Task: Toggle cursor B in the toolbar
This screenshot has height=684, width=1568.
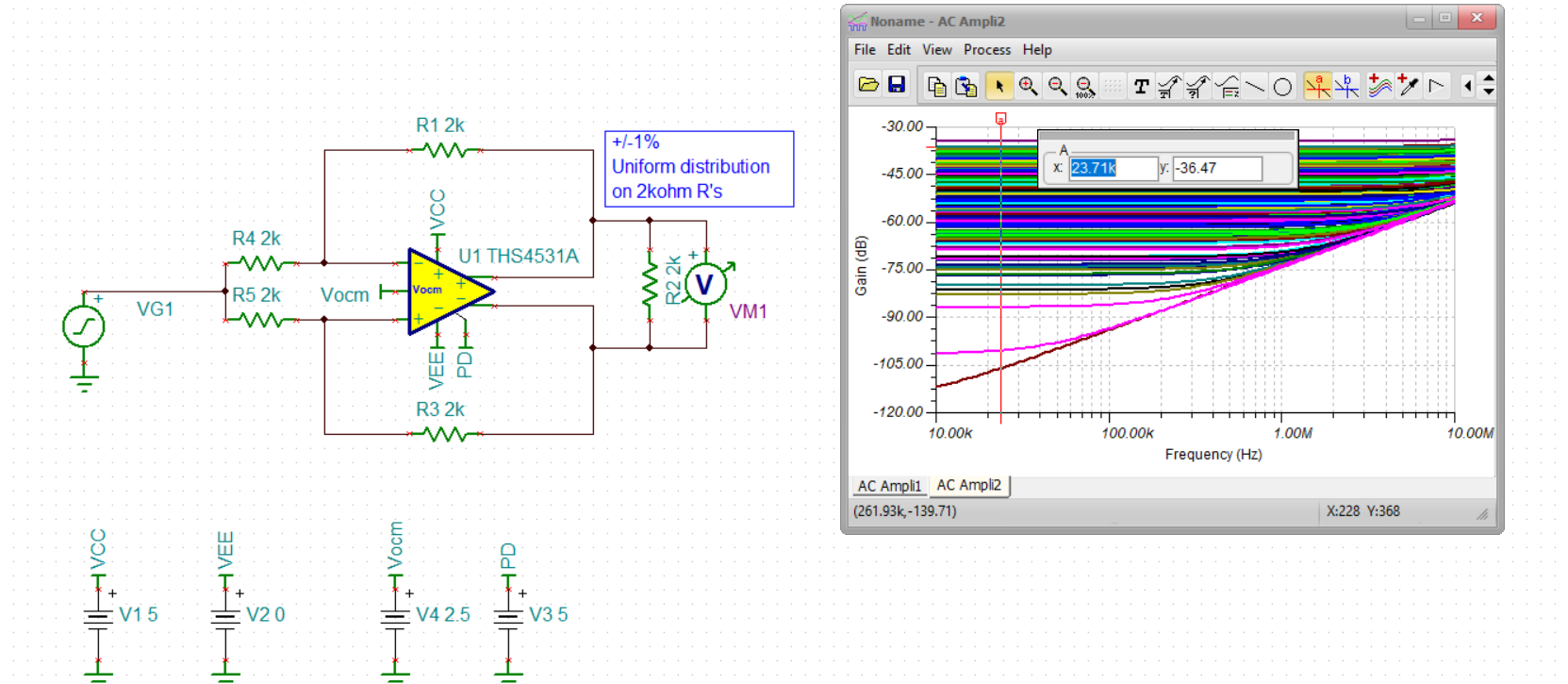Action: pyautogui.click(x=1346, y=86)
